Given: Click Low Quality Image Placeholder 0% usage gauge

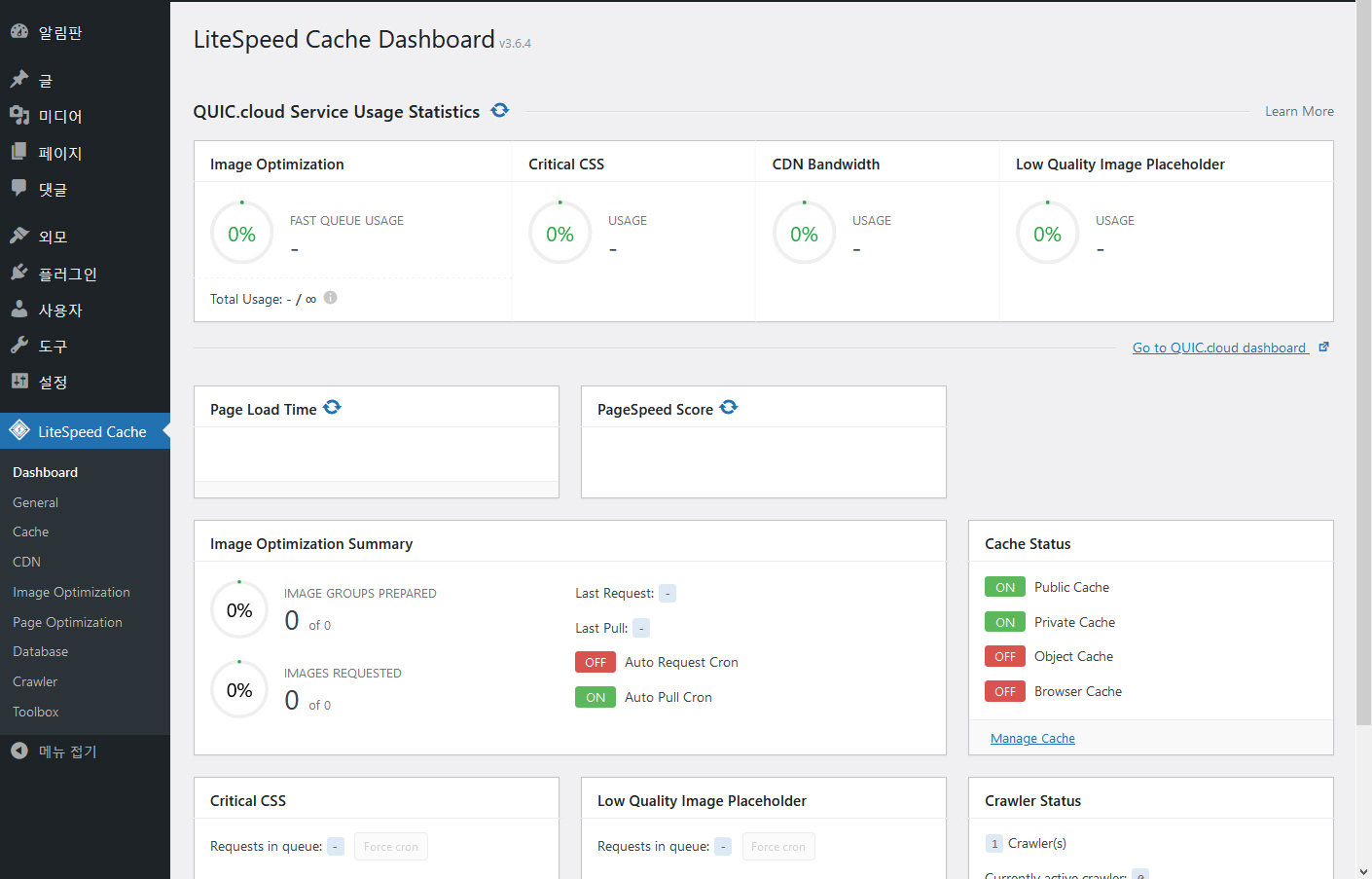Looking at the screenshot, I should [x=1048, y=233].
